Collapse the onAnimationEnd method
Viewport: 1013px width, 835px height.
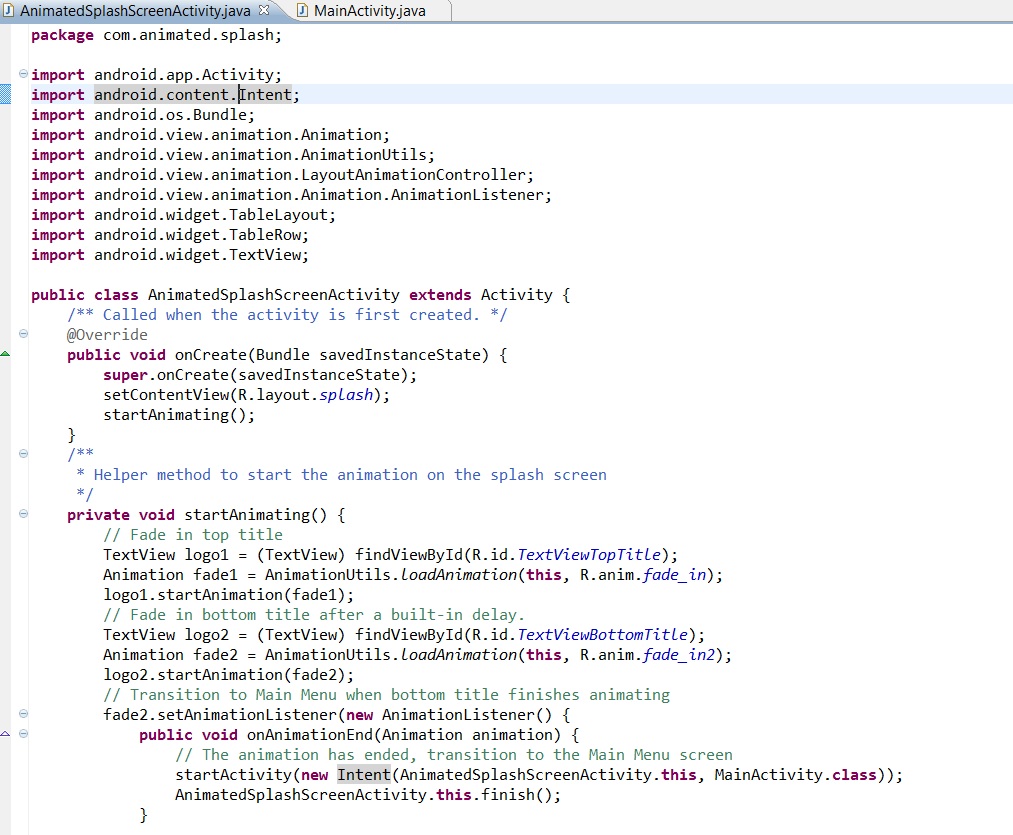[x=22, y=733]
